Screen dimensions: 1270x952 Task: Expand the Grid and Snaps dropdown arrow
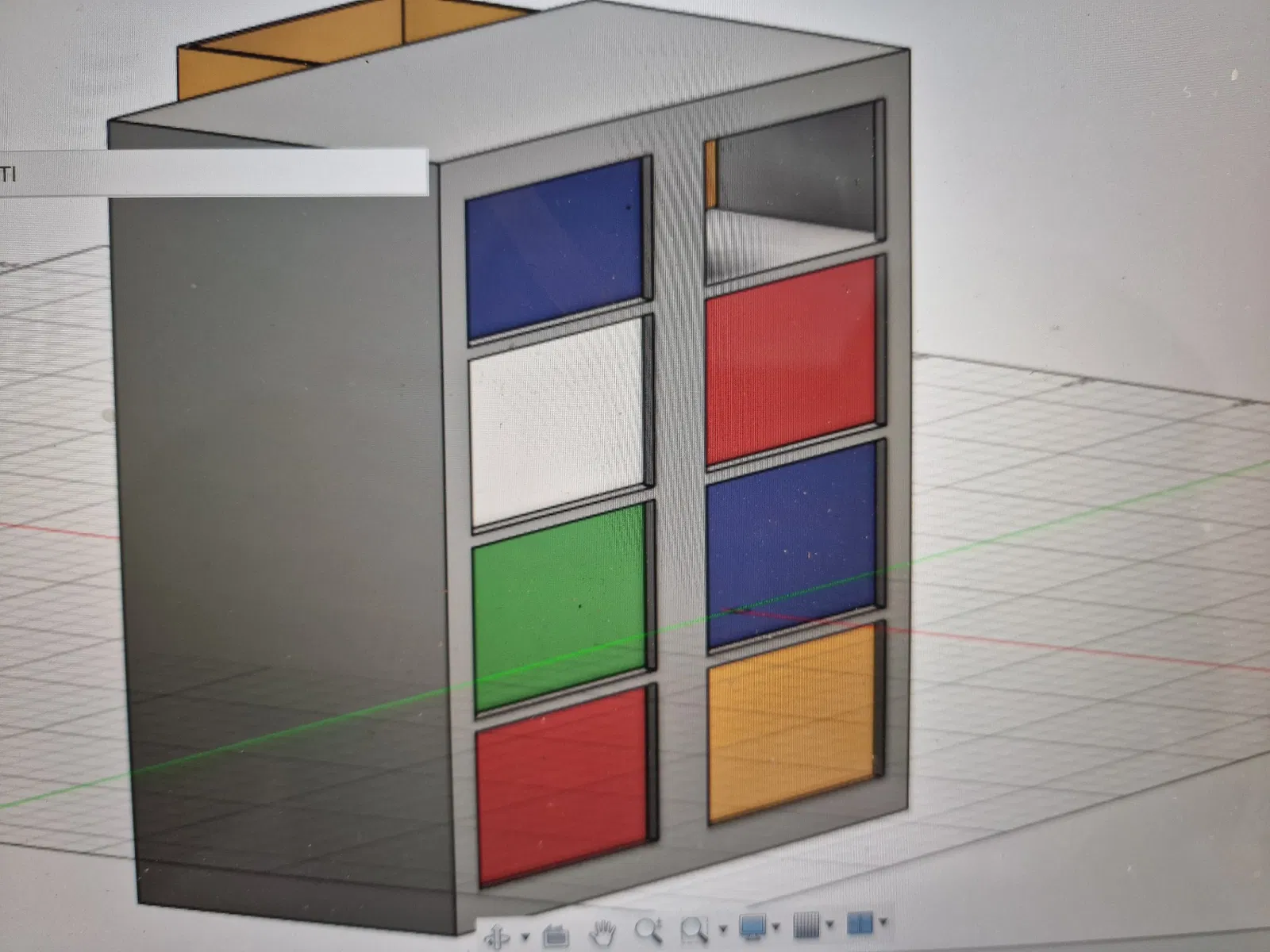click(829, 924)
